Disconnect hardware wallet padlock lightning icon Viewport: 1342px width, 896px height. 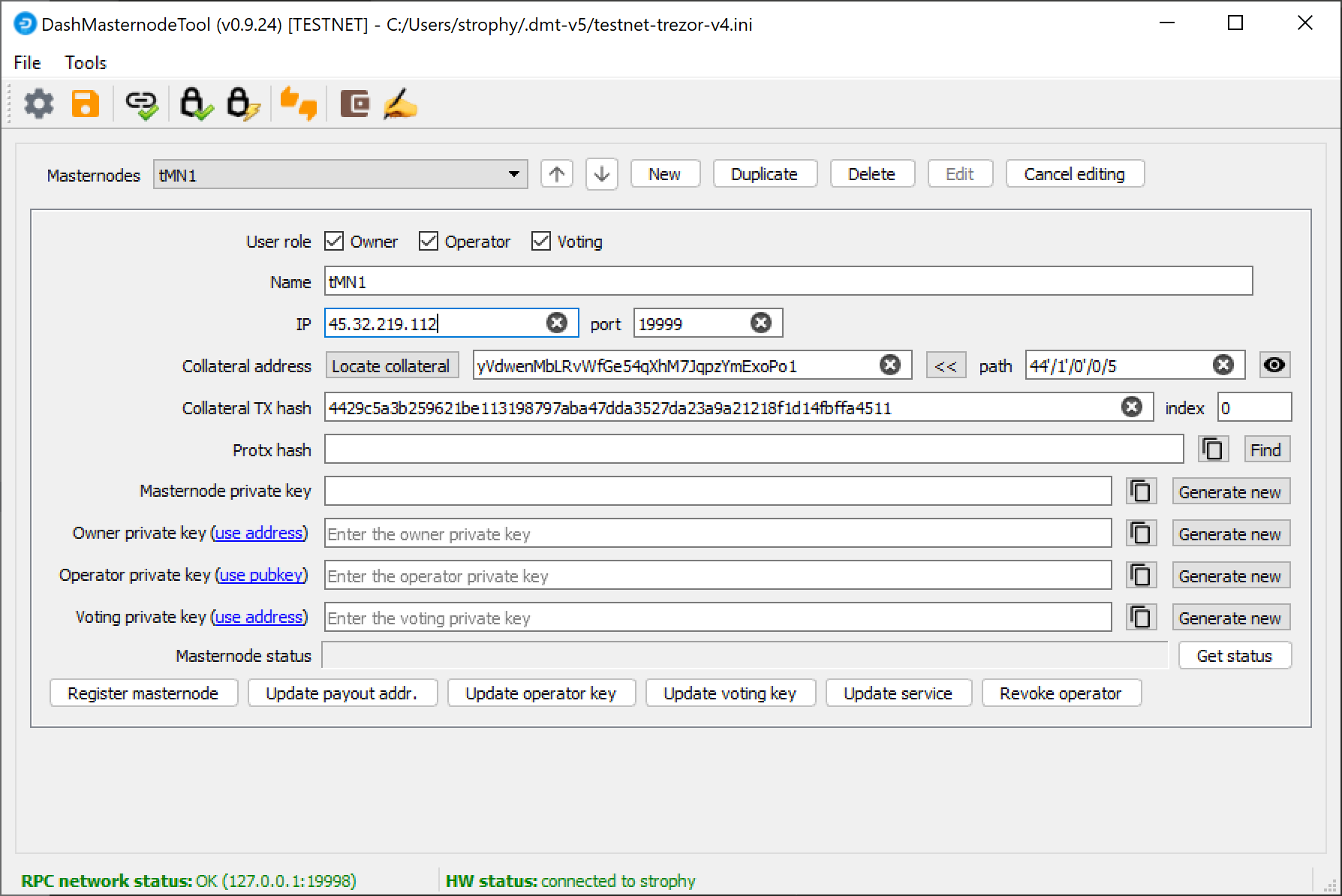click(x=243, y=104)
